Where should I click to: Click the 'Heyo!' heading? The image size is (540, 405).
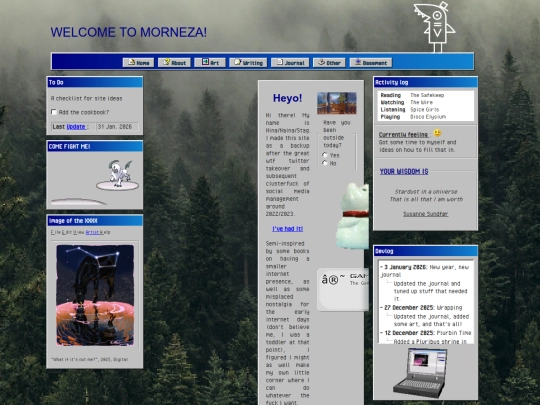pyautogui.click(x=287, y=98)
